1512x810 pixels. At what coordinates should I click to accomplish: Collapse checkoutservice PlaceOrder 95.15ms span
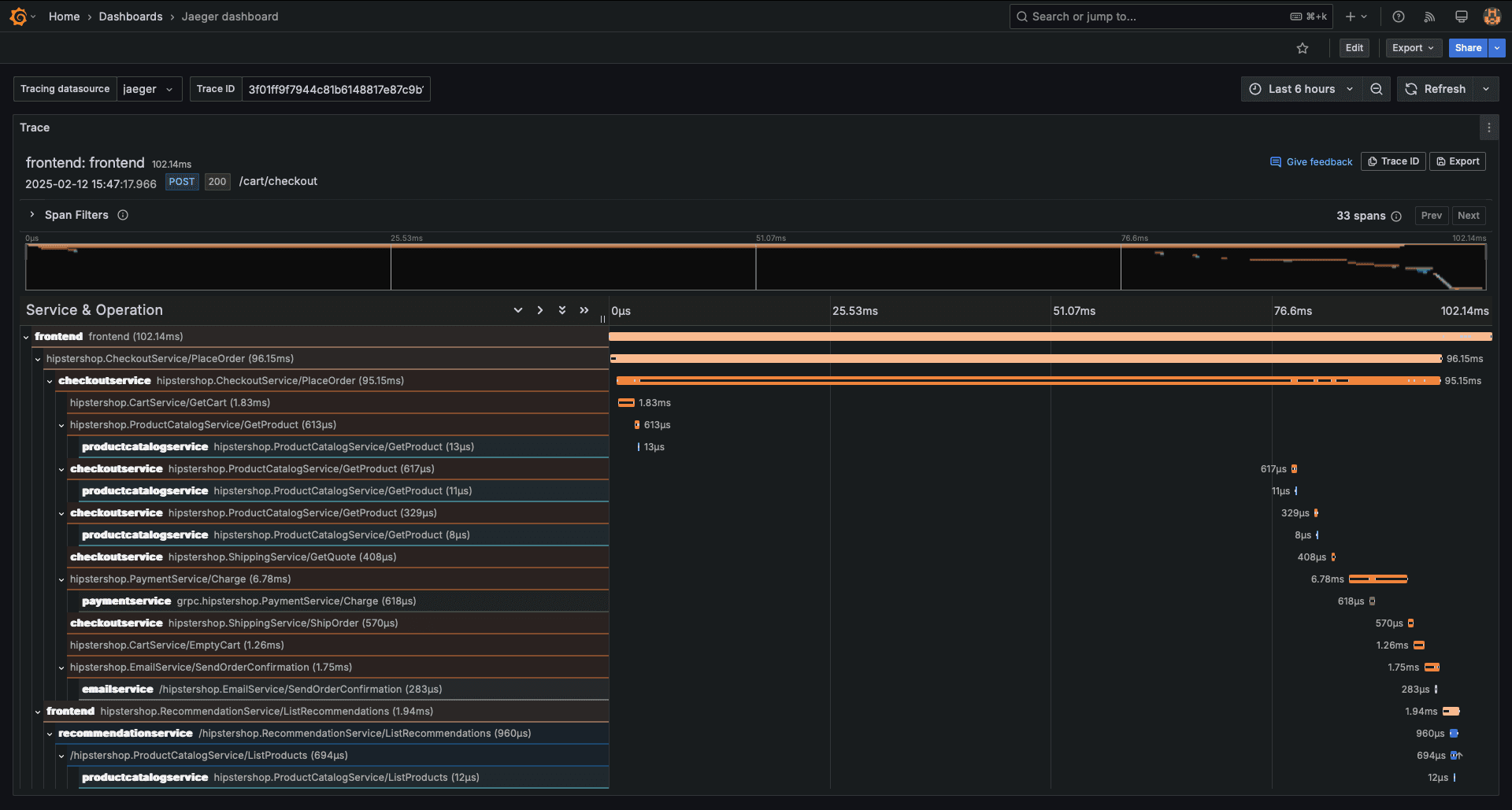click(x=50, y=381)
